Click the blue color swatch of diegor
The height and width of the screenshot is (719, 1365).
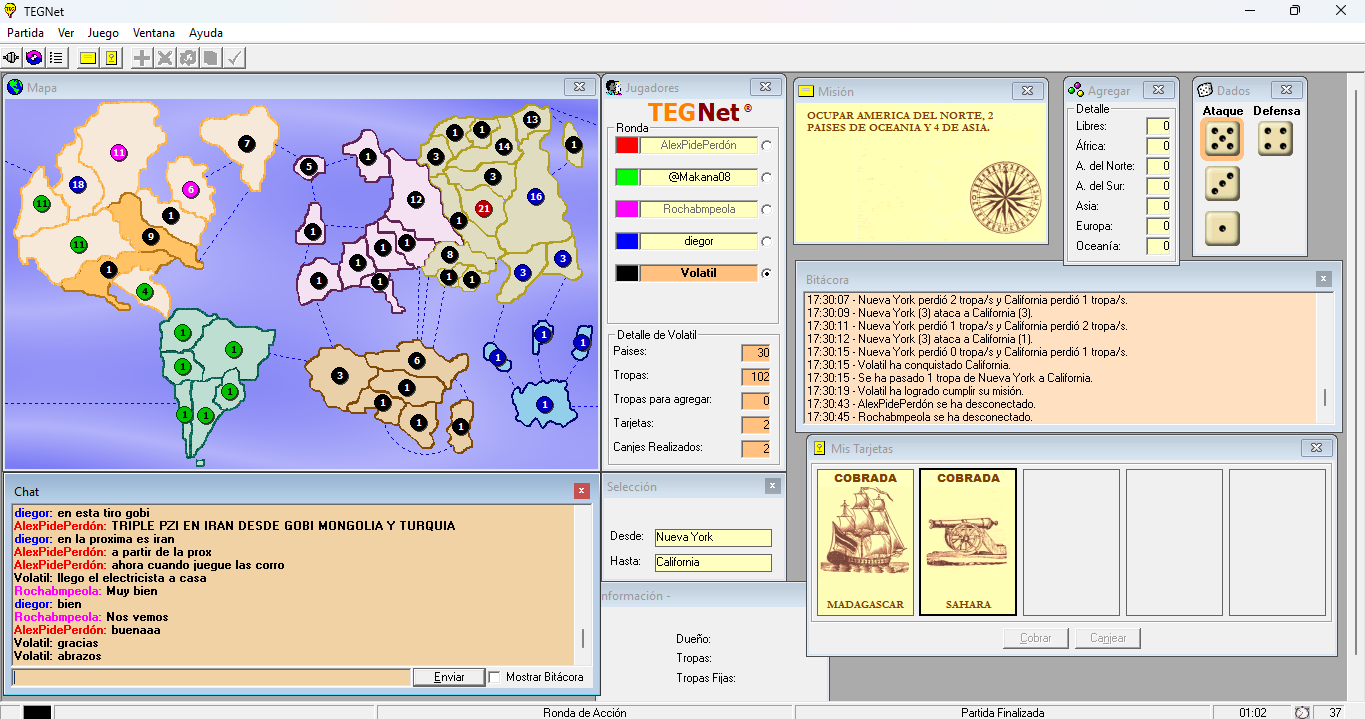point(627,242)
